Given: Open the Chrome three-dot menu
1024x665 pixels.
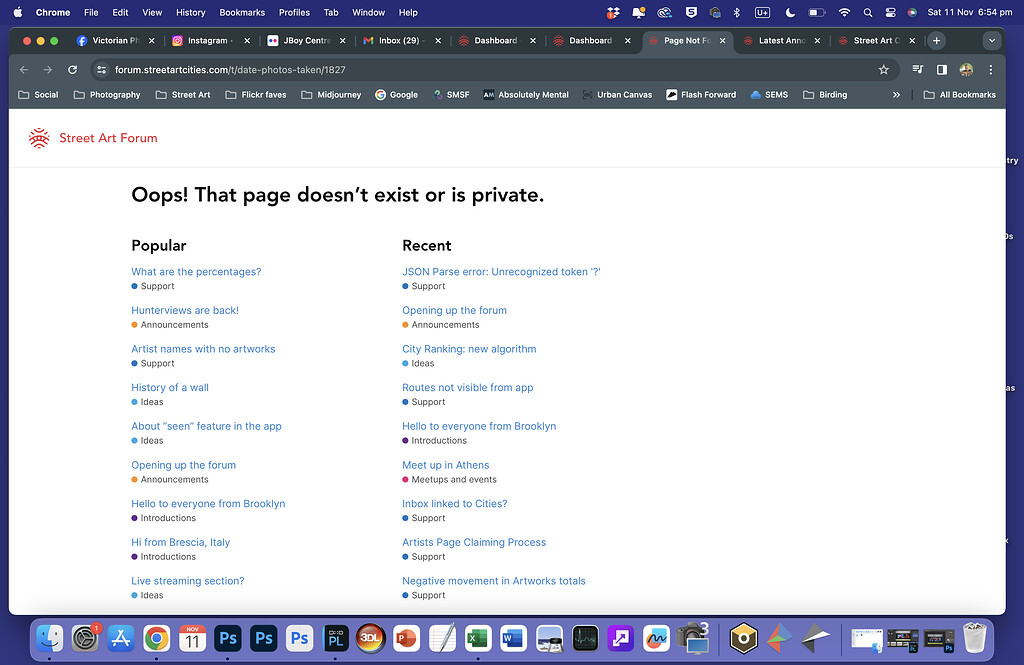Looking at the screenshot, I should tap(990, 70).
